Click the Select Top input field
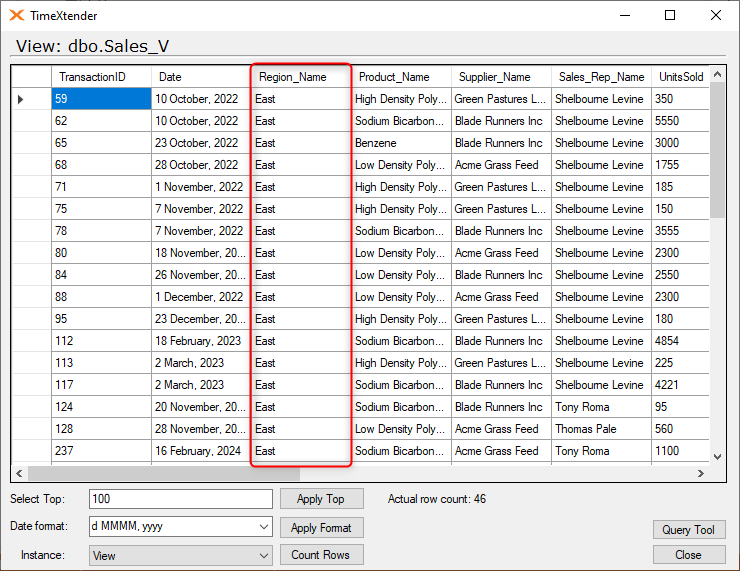 coord(181,499)
